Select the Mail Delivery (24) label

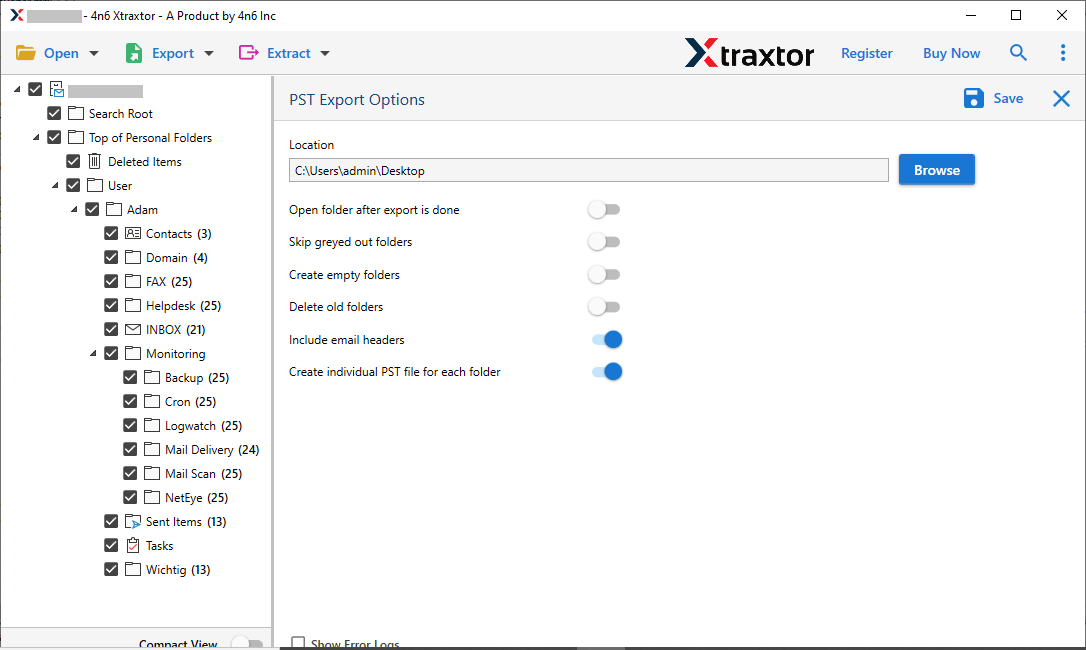[x=212, y=450]
